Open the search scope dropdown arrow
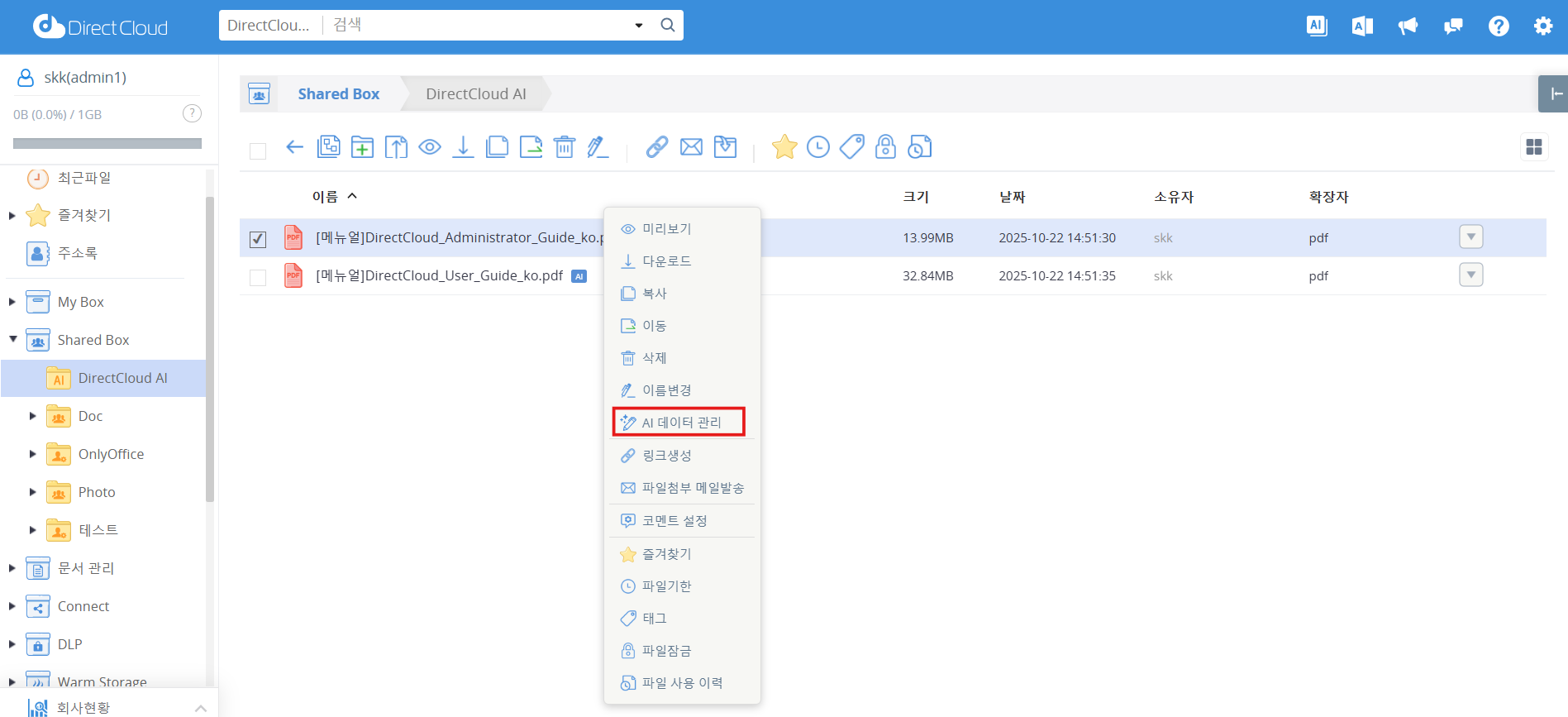1568x717 pixels. 639,26
